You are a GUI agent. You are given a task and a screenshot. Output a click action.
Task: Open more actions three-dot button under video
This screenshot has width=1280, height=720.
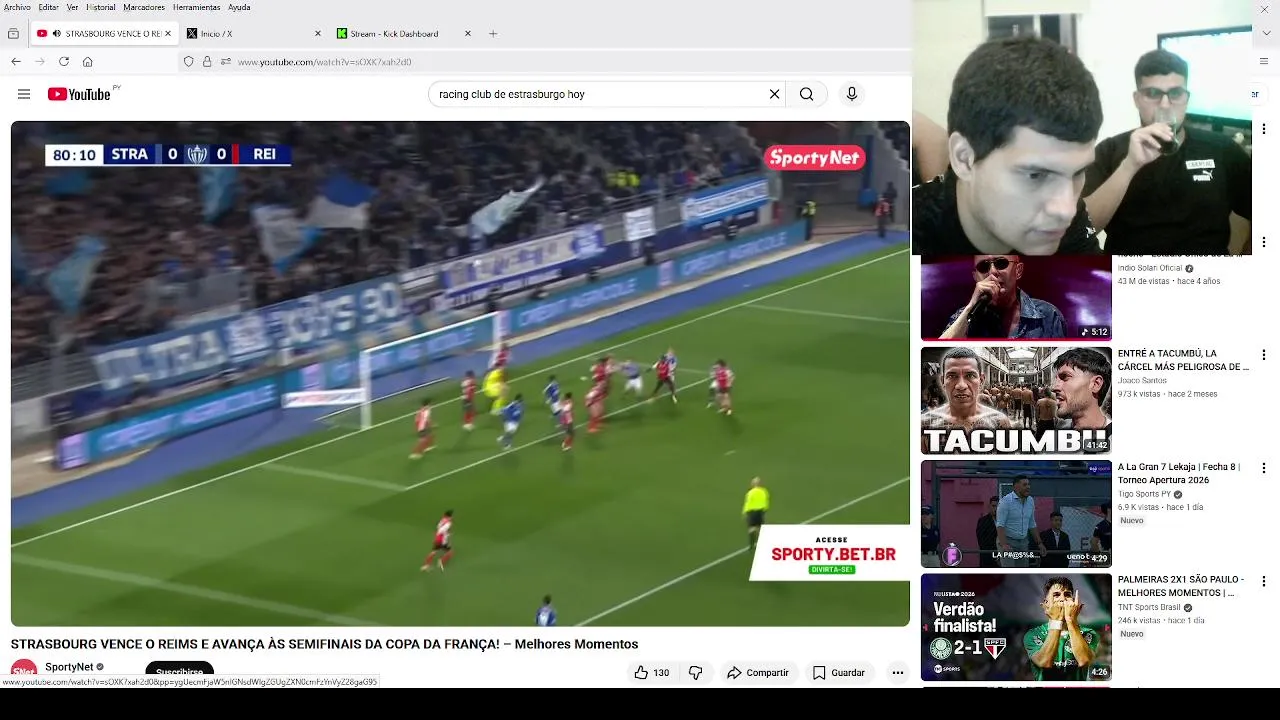(898, 673)
